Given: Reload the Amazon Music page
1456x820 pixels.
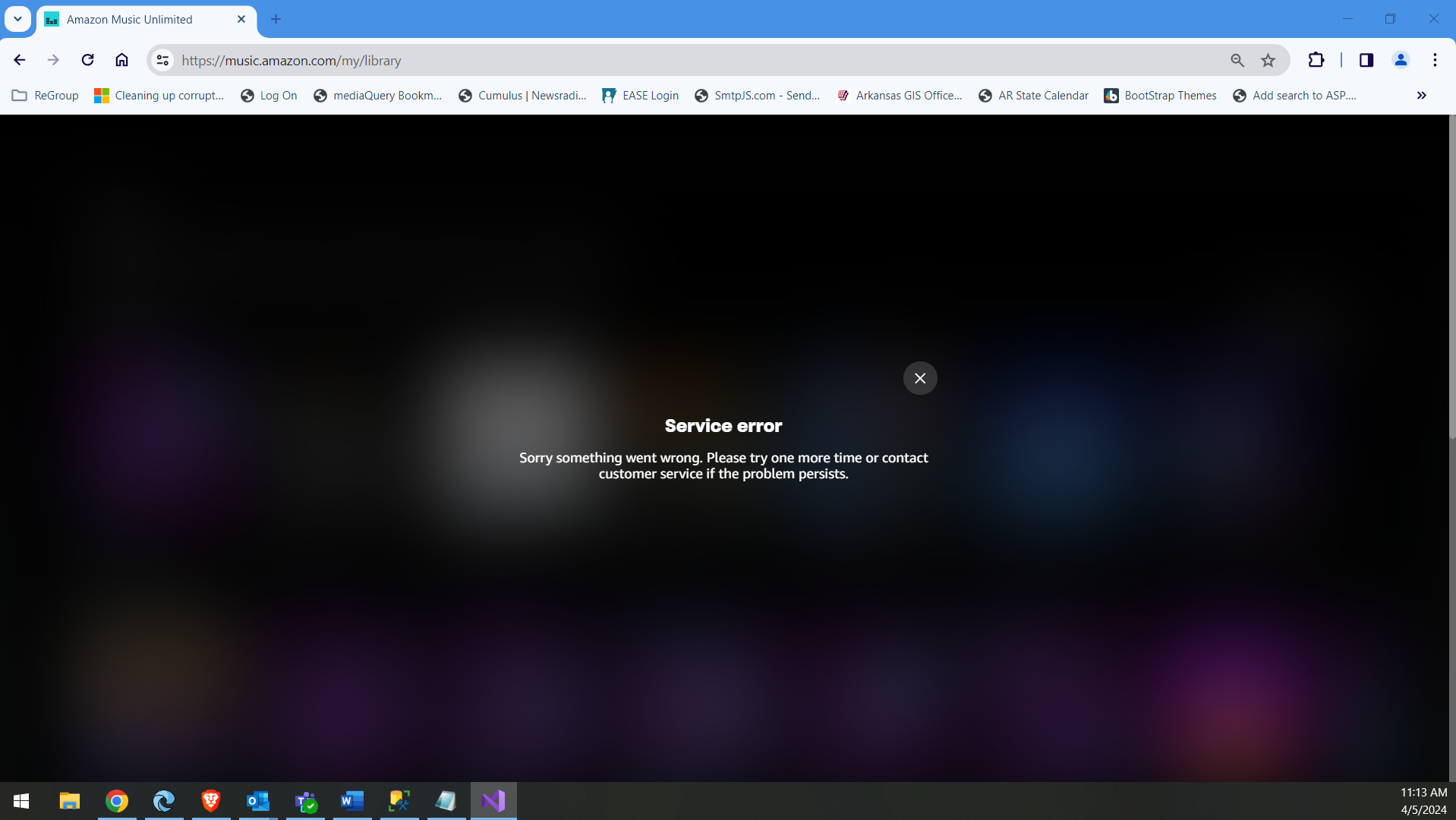Looking at the screenshot, I should point(88,60).
